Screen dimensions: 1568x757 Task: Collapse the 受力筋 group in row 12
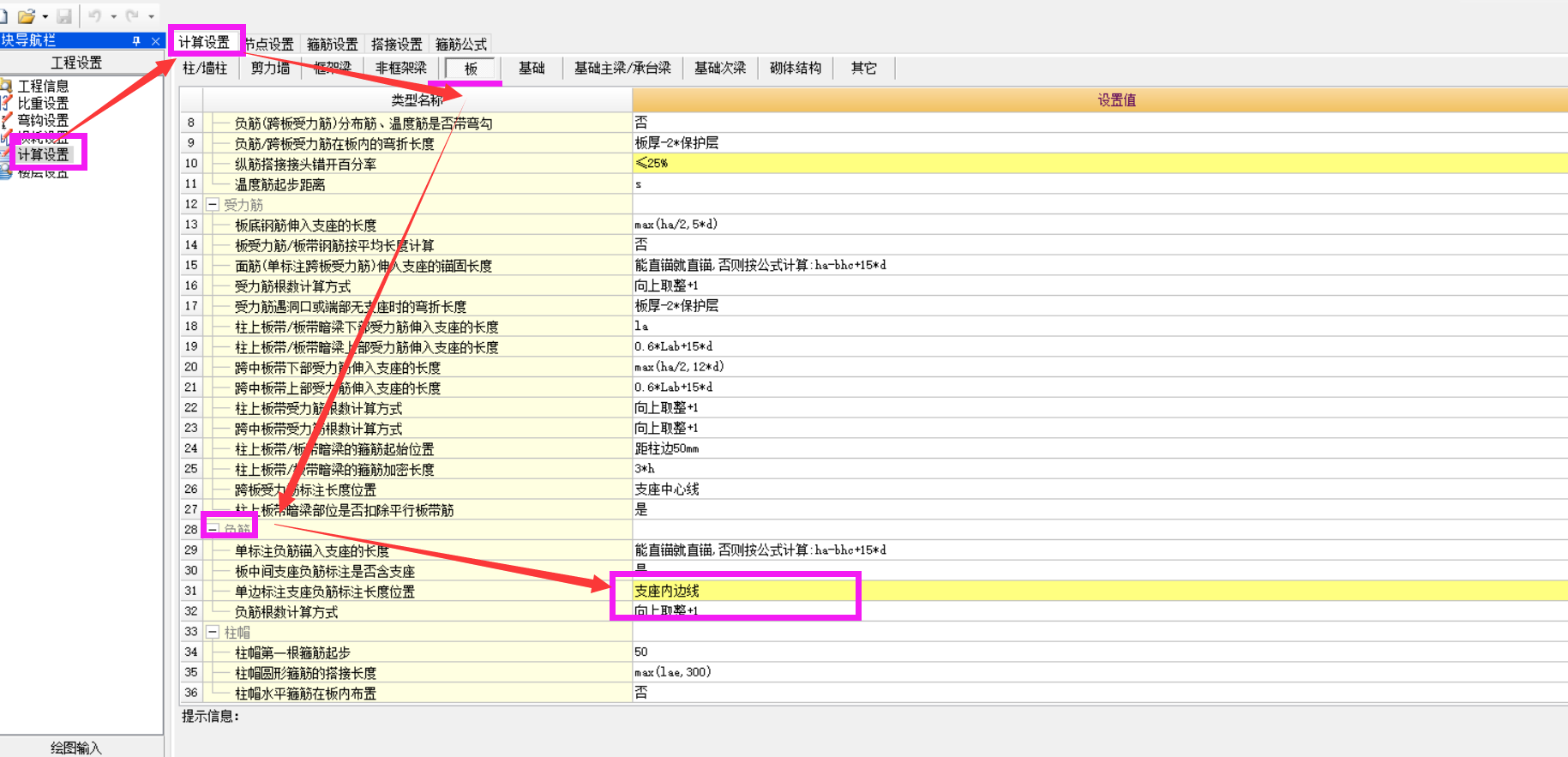click(x=213, y=204)
